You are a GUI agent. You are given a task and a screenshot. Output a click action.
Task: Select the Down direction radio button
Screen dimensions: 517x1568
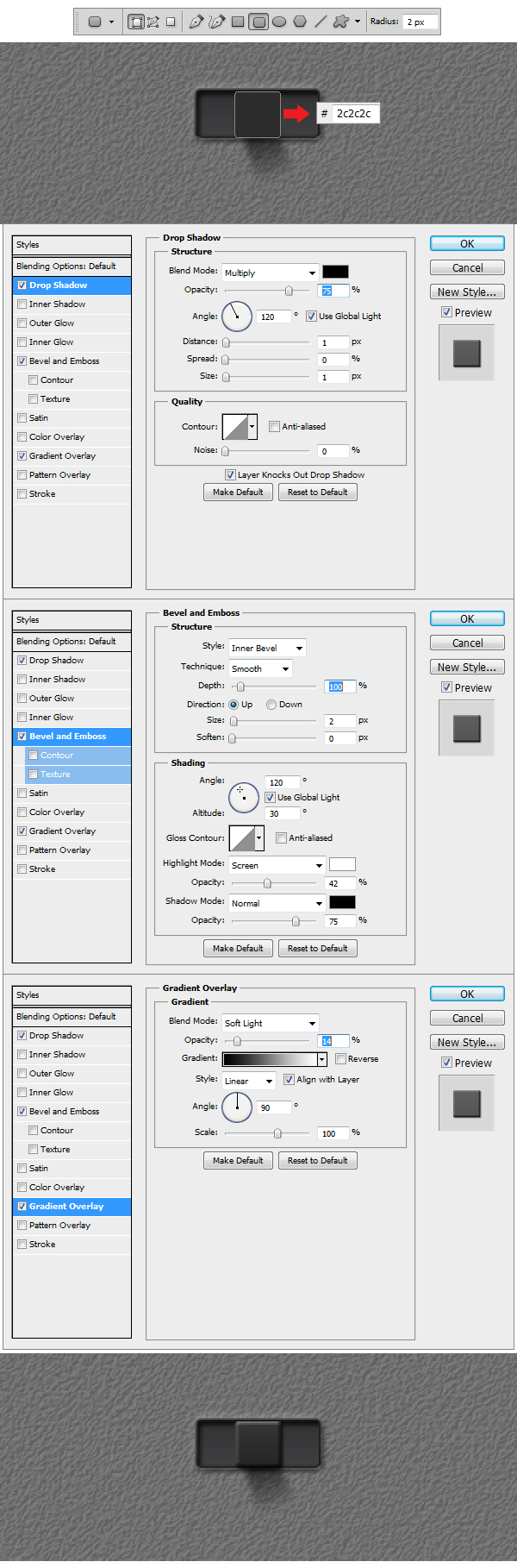click(271, 705)
